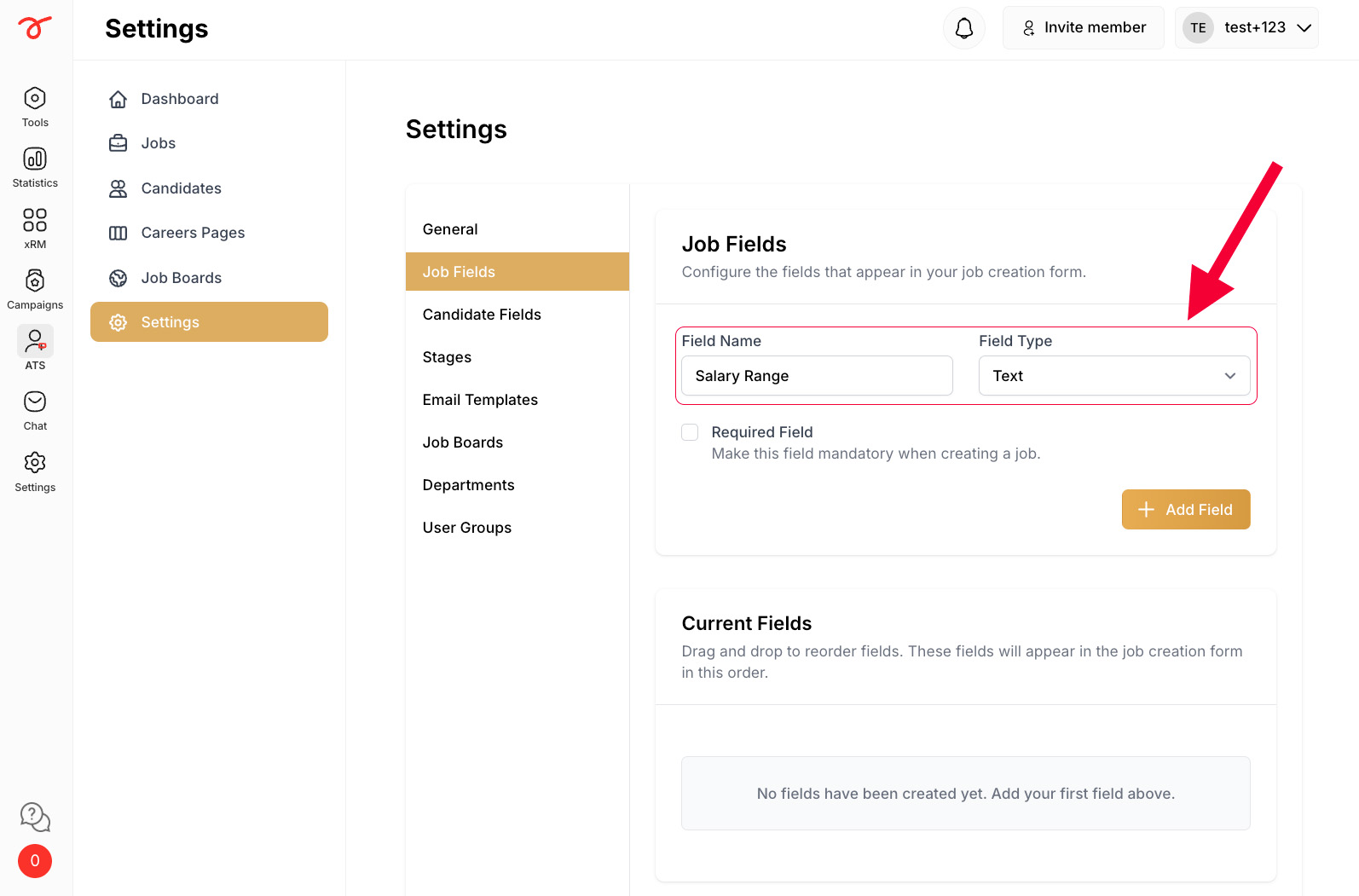This screenshot has width=1359, height=896.
Task: Expand the Field Type dropdown
Action: click(1114, 376)
